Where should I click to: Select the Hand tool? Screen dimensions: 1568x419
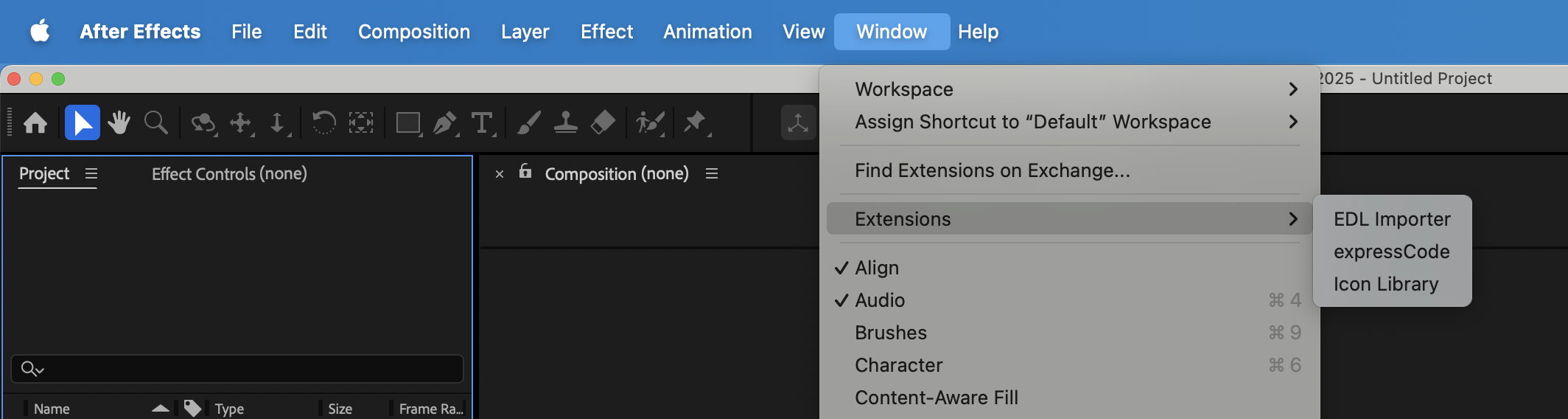click(119, 122)
